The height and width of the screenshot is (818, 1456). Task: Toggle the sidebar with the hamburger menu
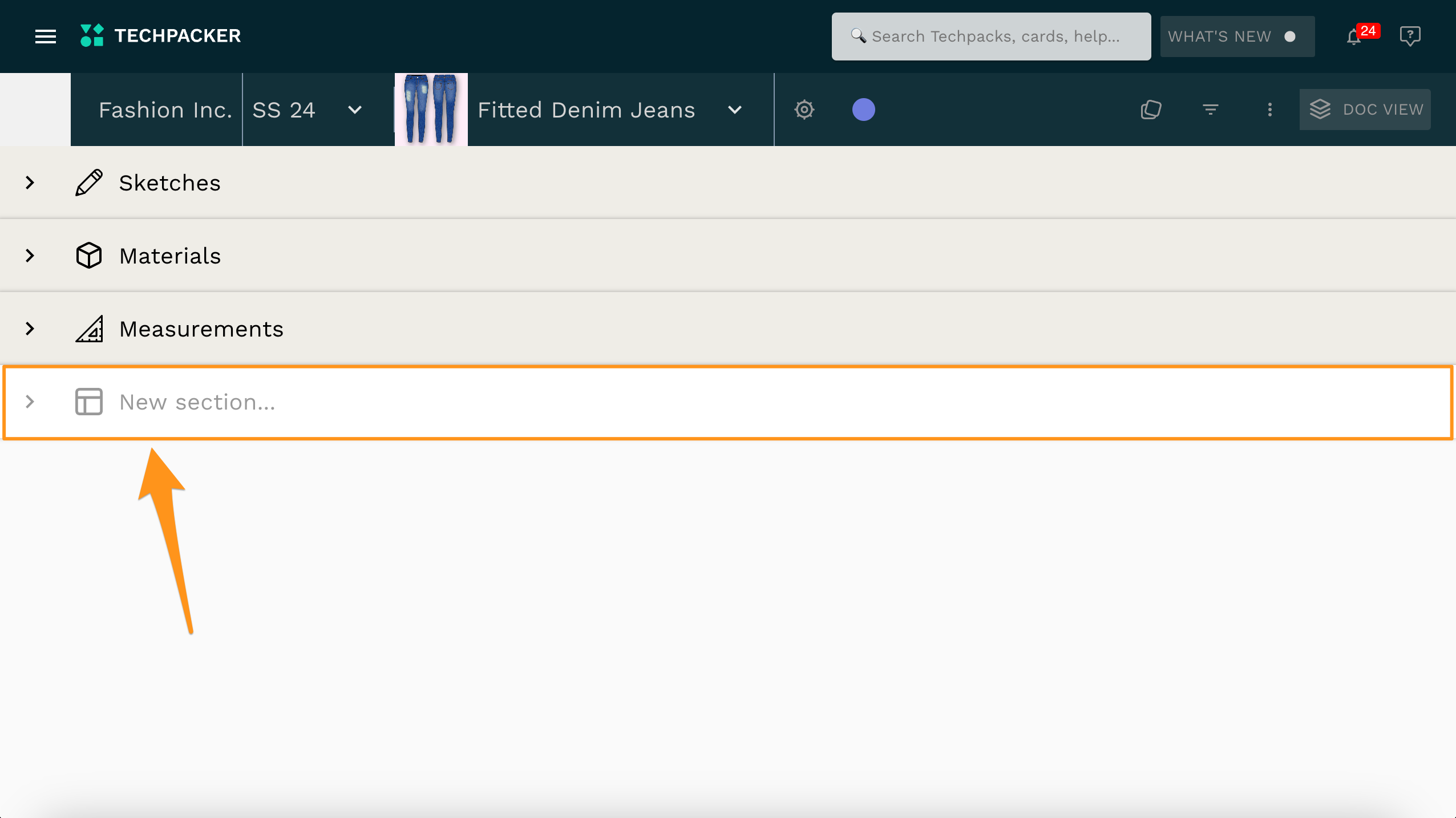[45, 36]
